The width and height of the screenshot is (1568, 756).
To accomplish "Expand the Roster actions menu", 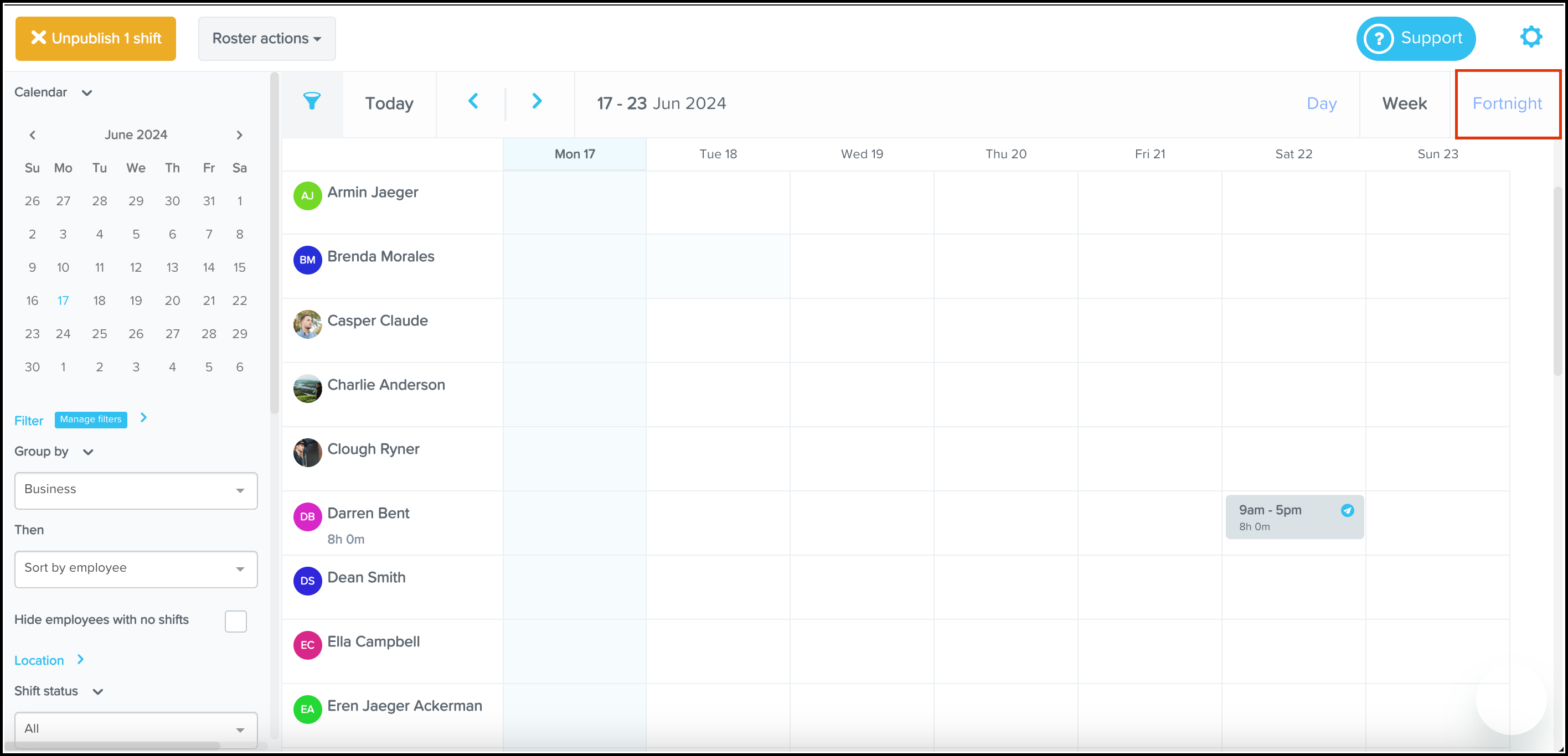I will coord(267,38).
